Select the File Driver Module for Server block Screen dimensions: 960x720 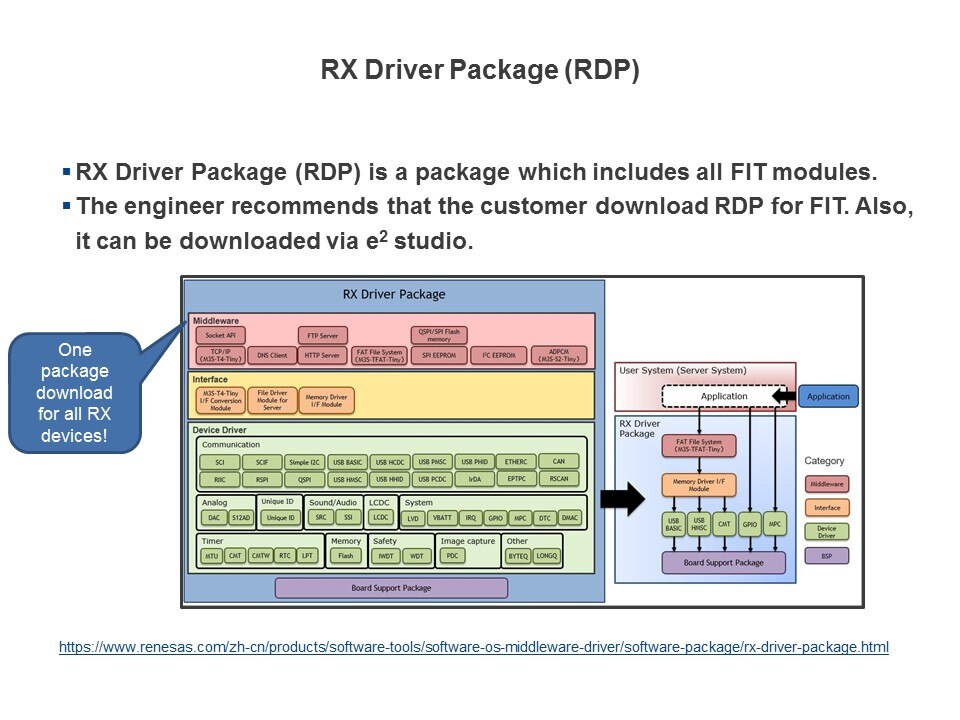(271, 400)
